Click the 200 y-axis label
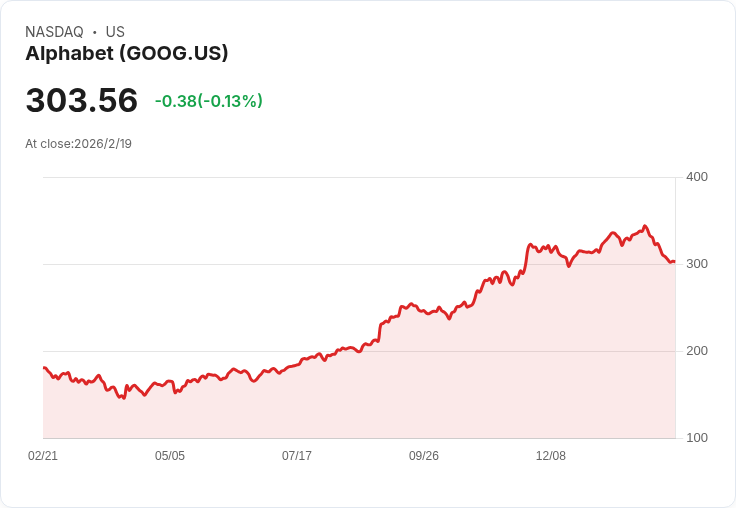This screenshot has height=508, width=736. 696,351
